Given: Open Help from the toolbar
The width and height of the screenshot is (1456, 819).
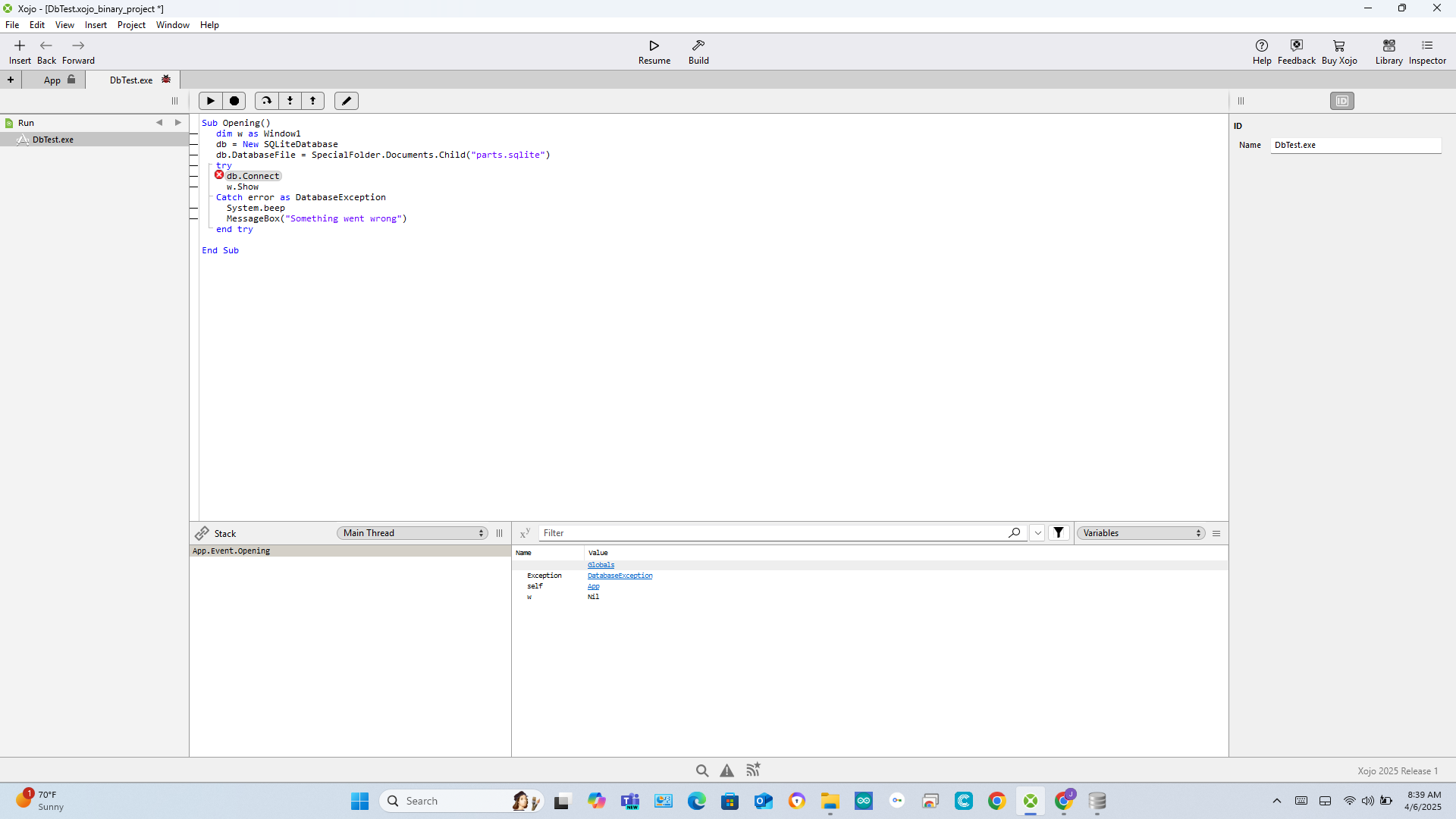Looking at the screenshot, I should (x=1262, y=52).
